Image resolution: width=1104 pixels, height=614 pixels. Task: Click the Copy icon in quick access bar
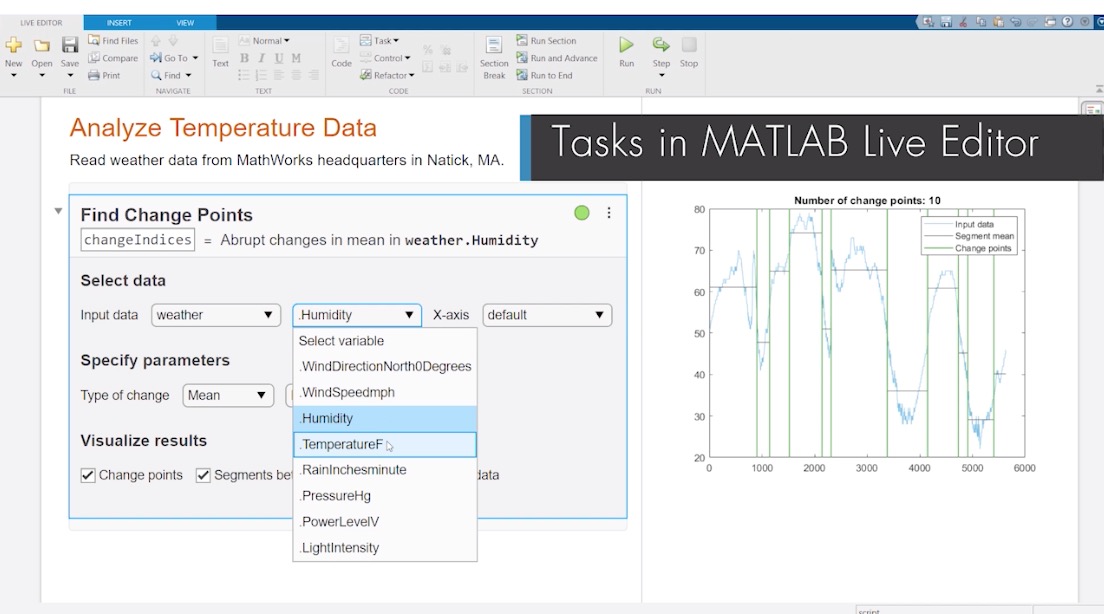tap(981, 22)
